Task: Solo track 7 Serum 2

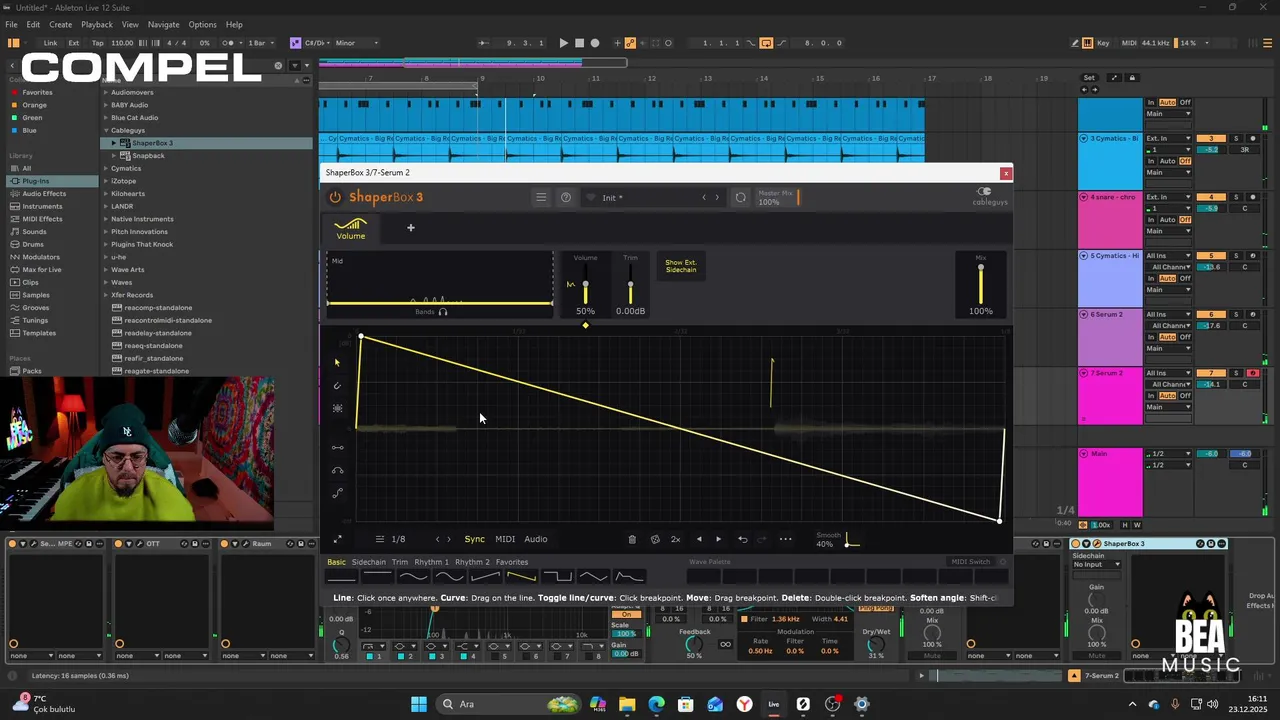Action: [1236, 373]
